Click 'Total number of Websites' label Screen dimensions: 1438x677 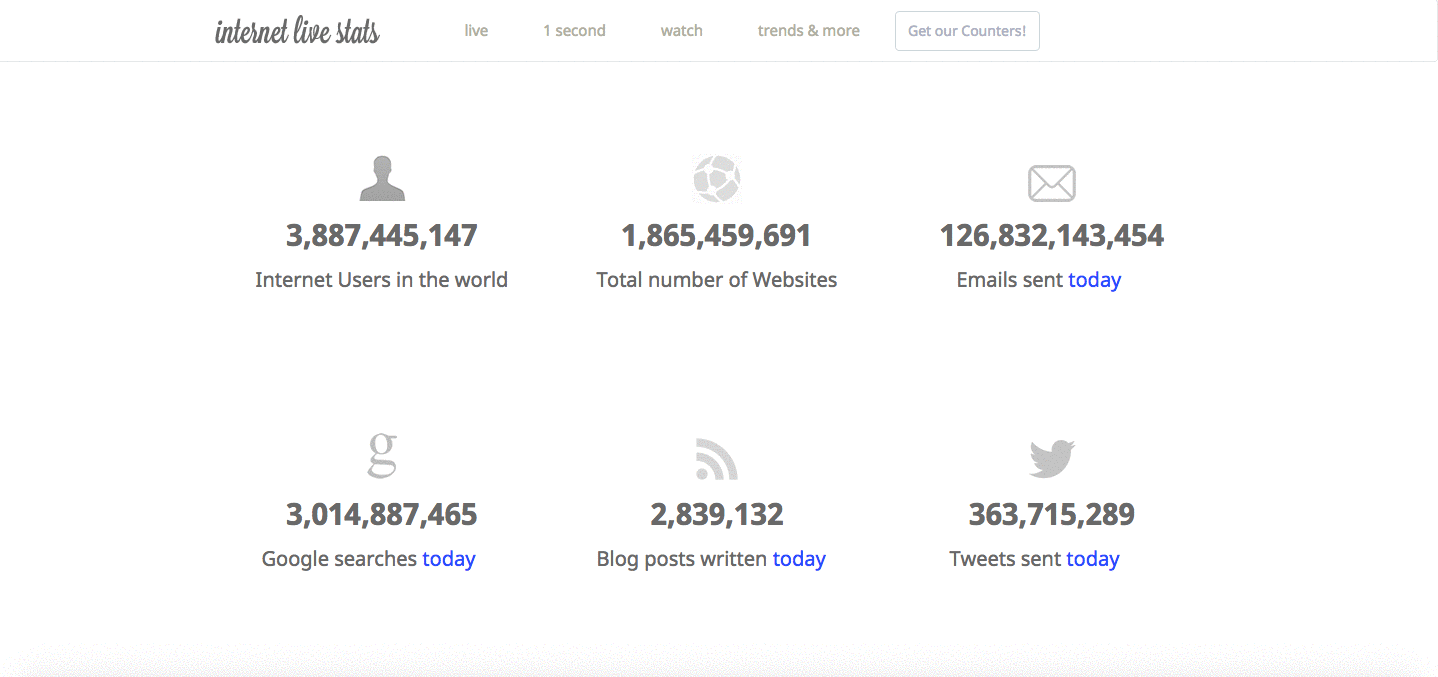716,280
